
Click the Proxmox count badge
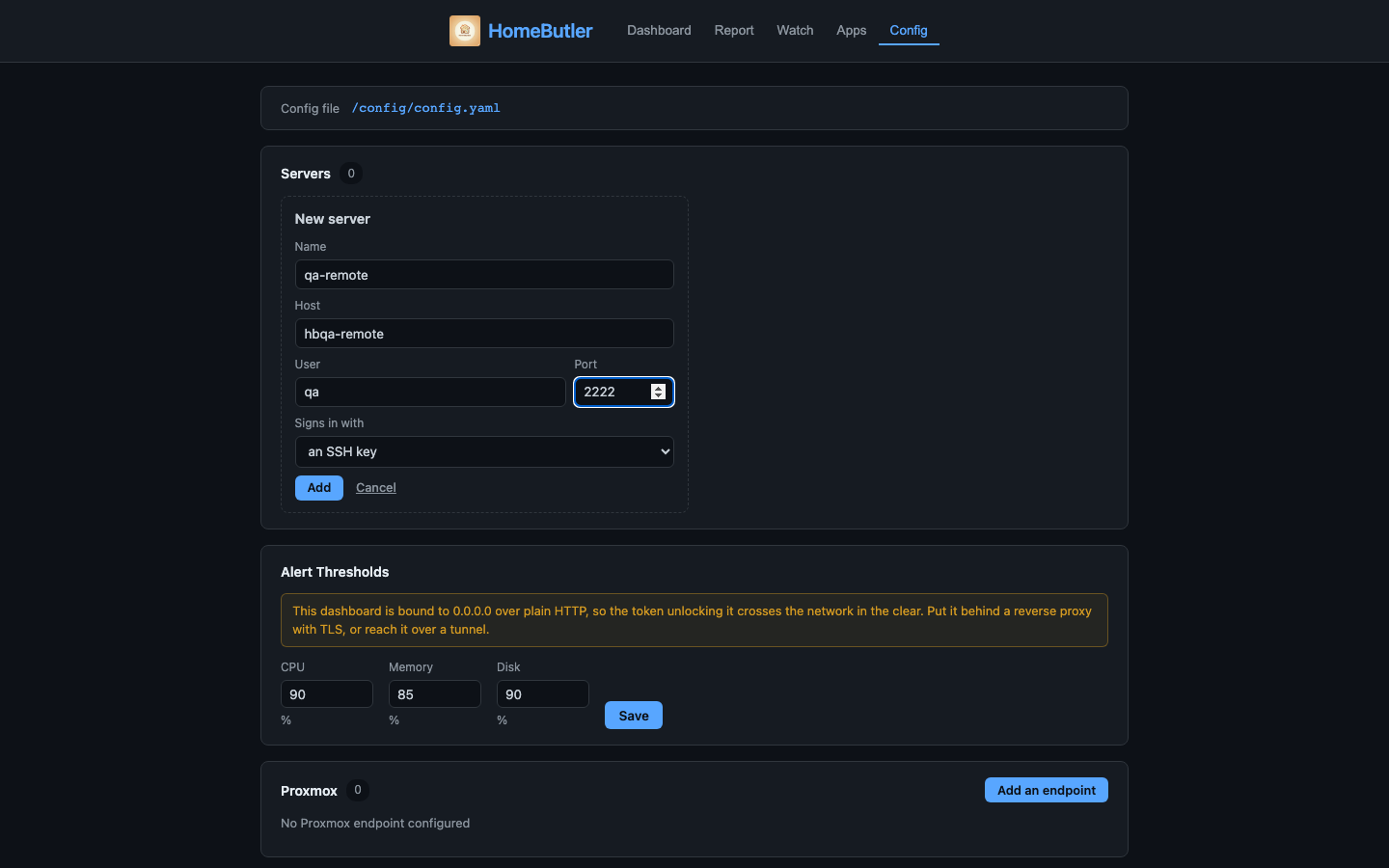[x=358, y=790]
